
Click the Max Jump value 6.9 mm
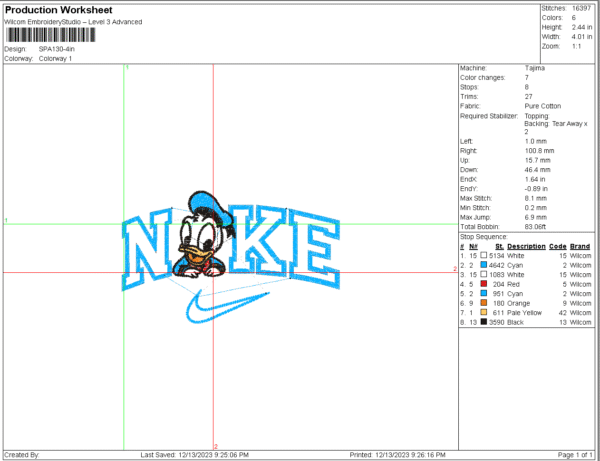pos(536,218)
